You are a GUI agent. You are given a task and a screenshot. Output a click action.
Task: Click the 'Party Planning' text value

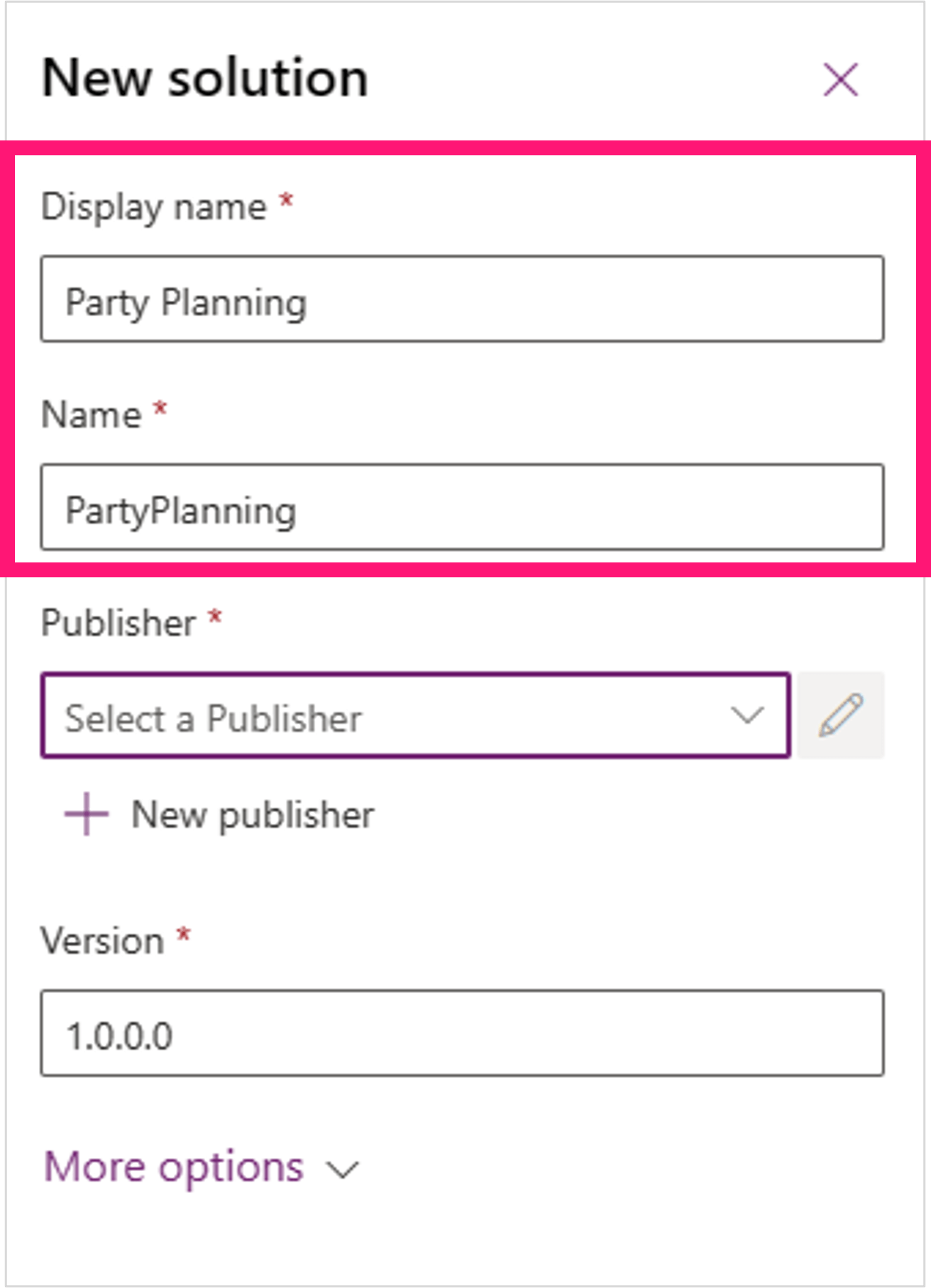pyautogui.click(x=186, y=301)
